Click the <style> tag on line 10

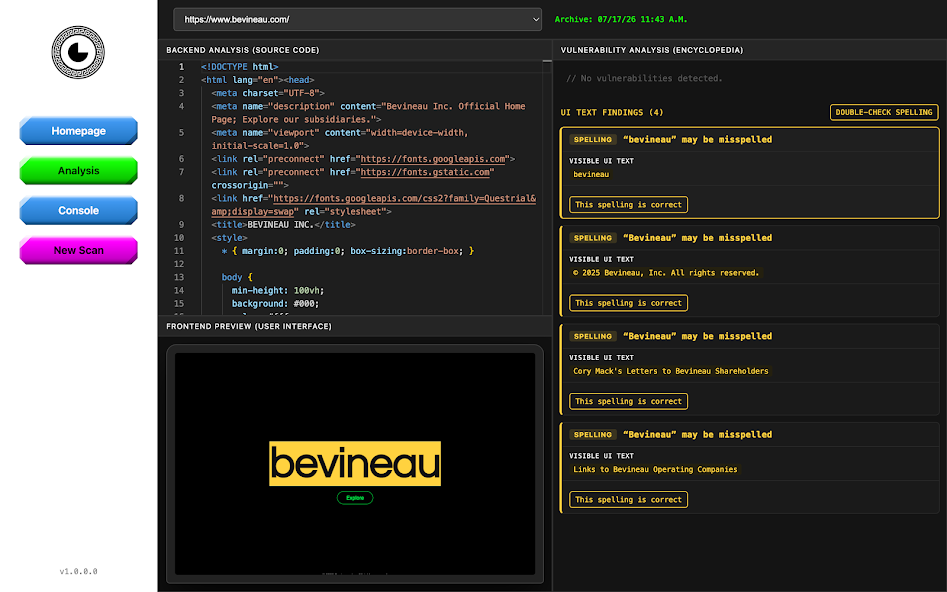coord(230,238)
